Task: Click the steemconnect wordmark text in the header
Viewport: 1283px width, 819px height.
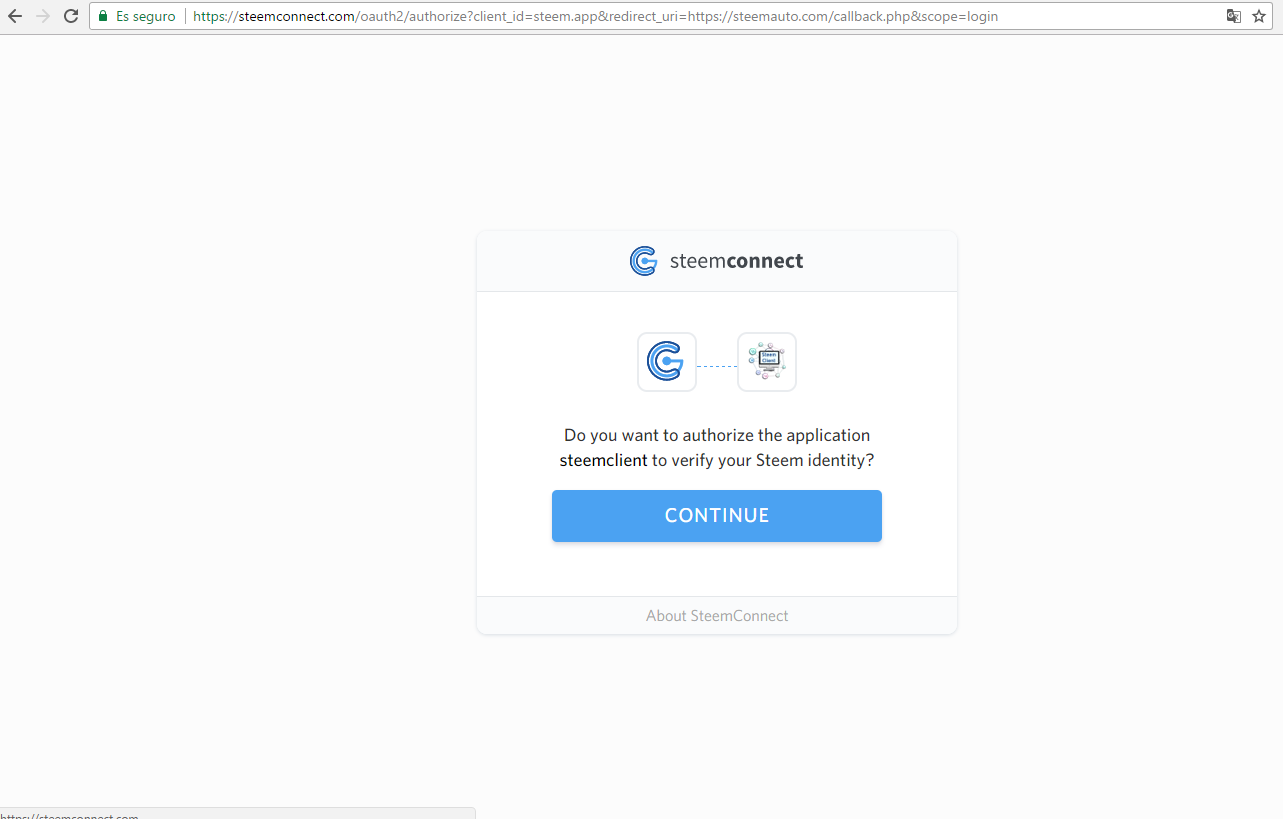Action: click(736, 261)
